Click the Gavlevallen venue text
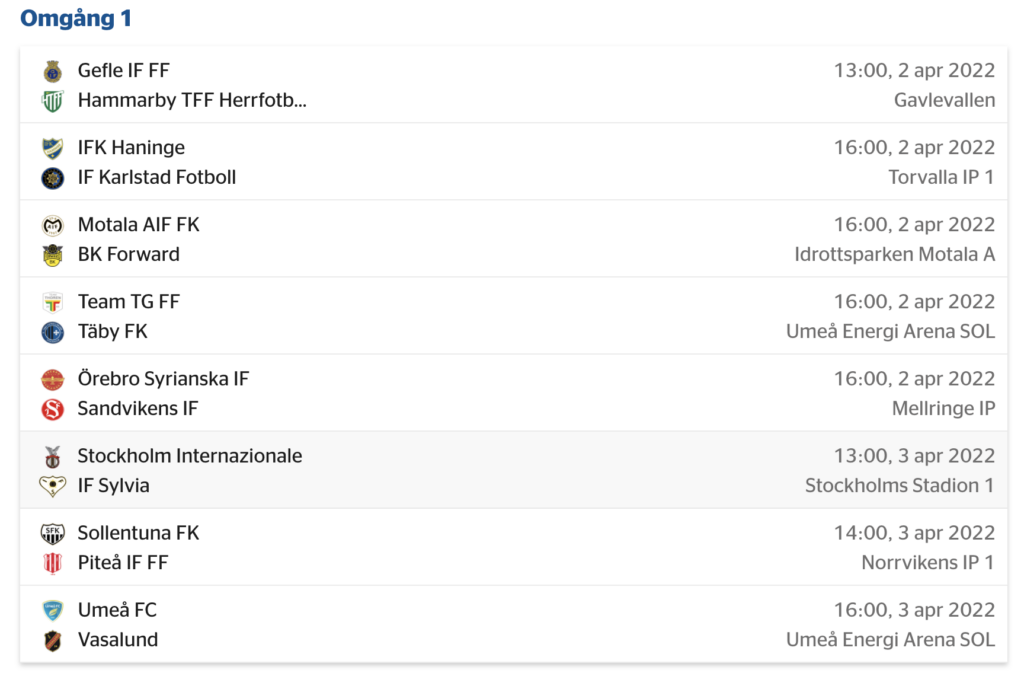Image resolution: width=1024 pixels, height=689 pixels. (x=944, y=101)
